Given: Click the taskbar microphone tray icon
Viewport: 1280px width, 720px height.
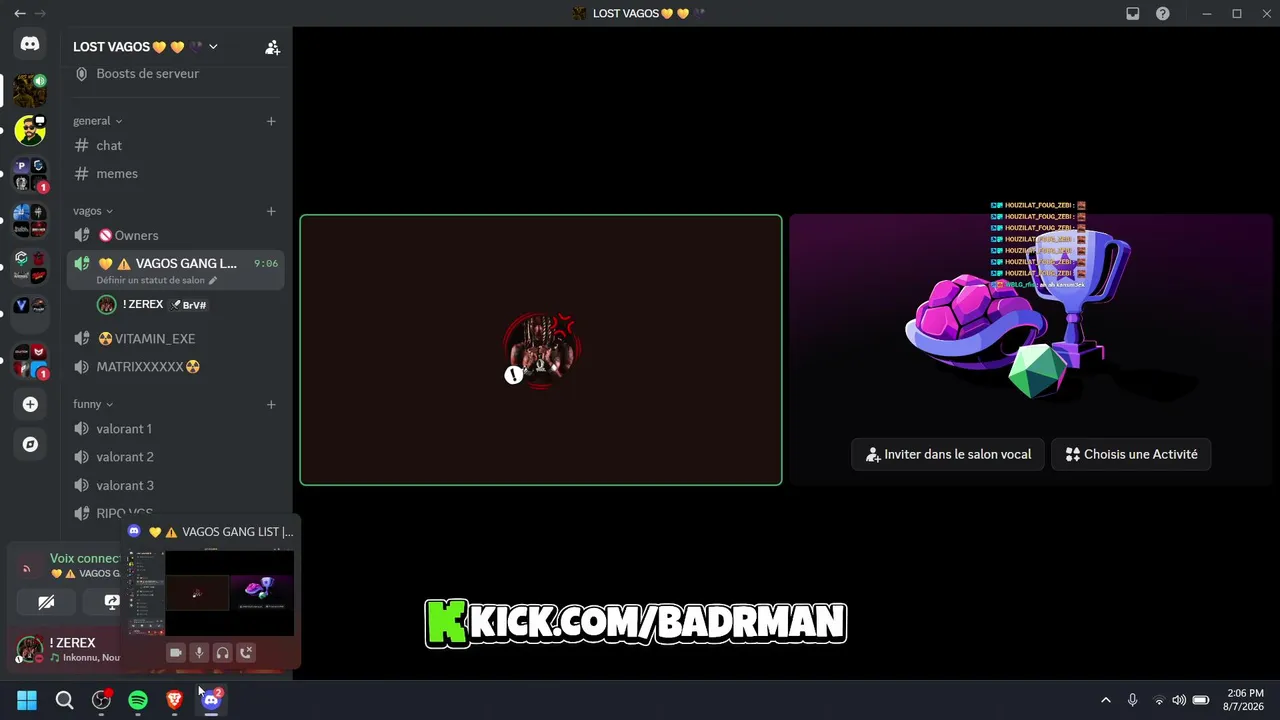Looking at the screenshot, I should 1132,700.
